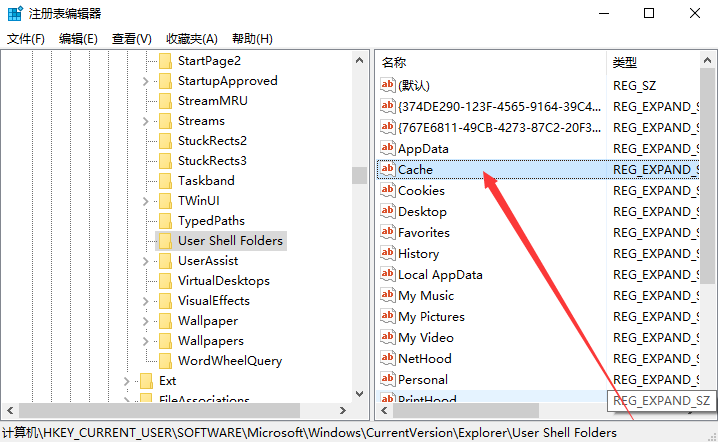Image resolution: width=718 pixels, height=442 pixels.
Task: Click the folder icon for StuckRects2
Action: click(x=165, y=141)
